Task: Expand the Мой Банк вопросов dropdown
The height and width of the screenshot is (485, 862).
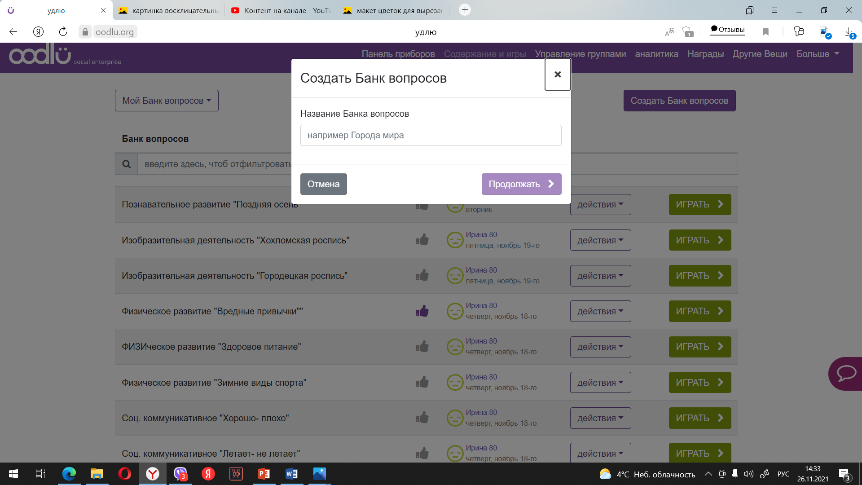Action: pyautogui.click(x=167, y=101)
